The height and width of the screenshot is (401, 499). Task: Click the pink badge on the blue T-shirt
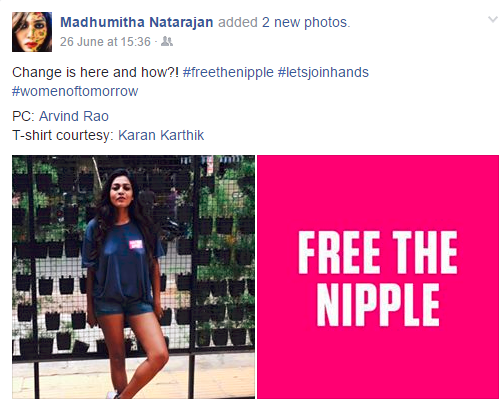[136, 244]
